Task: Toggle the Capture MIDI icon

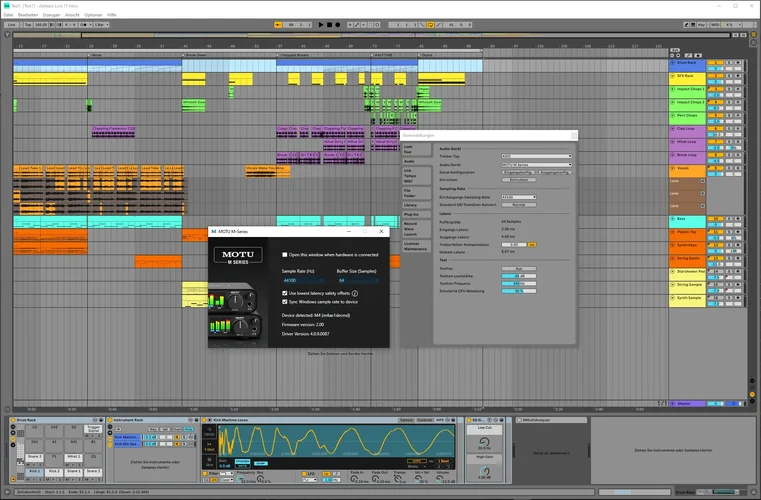Action: click(x=371, y=25)
